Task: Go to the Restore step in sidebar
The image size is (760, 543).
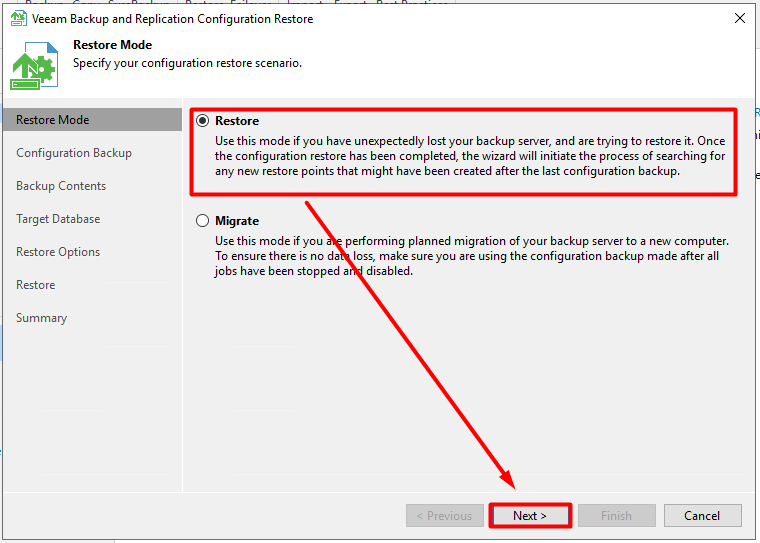Action: click(x=36, y=285)
